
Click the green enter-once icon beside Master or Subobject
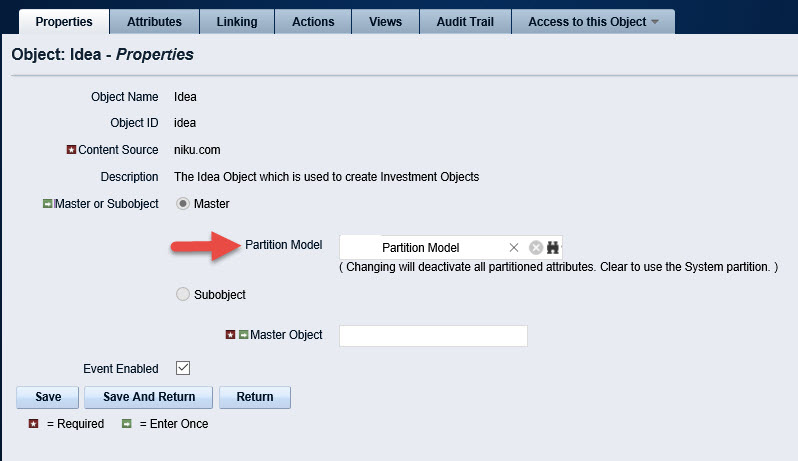point(47,204)
